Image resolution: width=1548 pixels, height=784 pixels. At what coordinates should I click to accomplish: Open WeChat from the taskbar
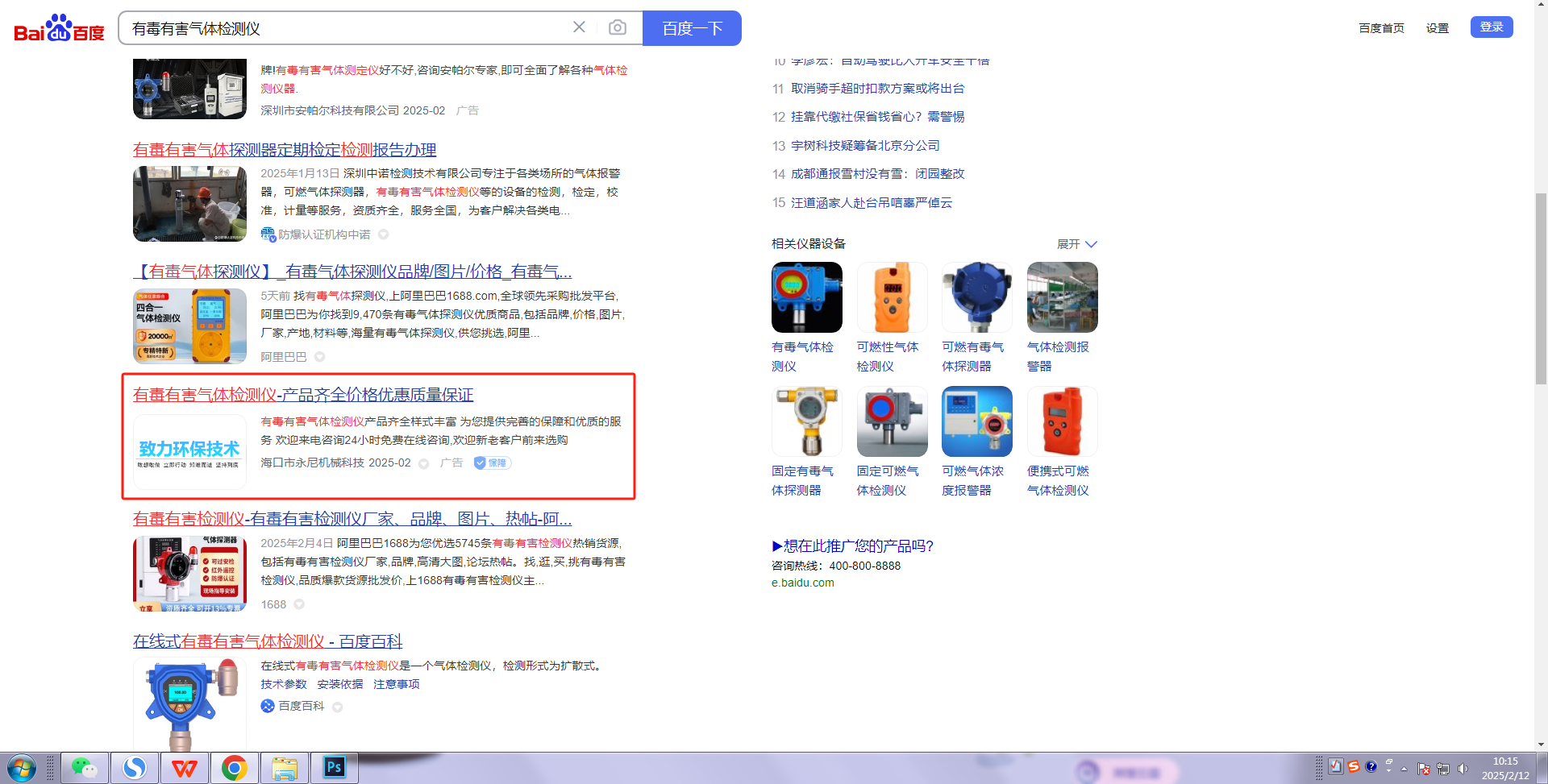[84, 768]
